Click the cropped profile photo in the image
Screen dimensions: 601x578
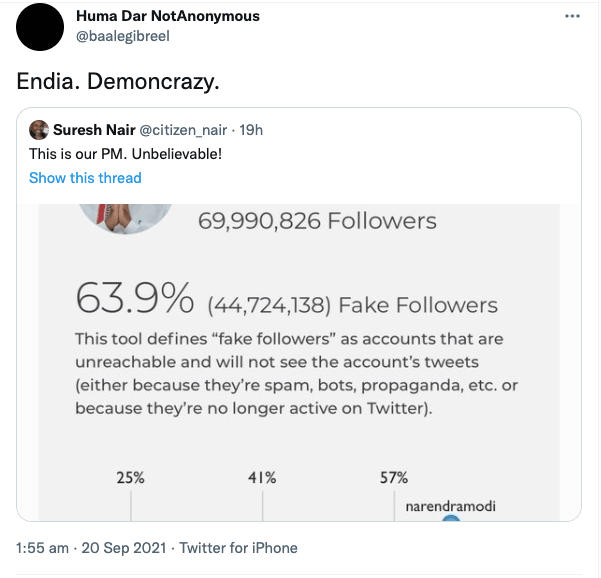pyautogui.click(x=134, y=215)
